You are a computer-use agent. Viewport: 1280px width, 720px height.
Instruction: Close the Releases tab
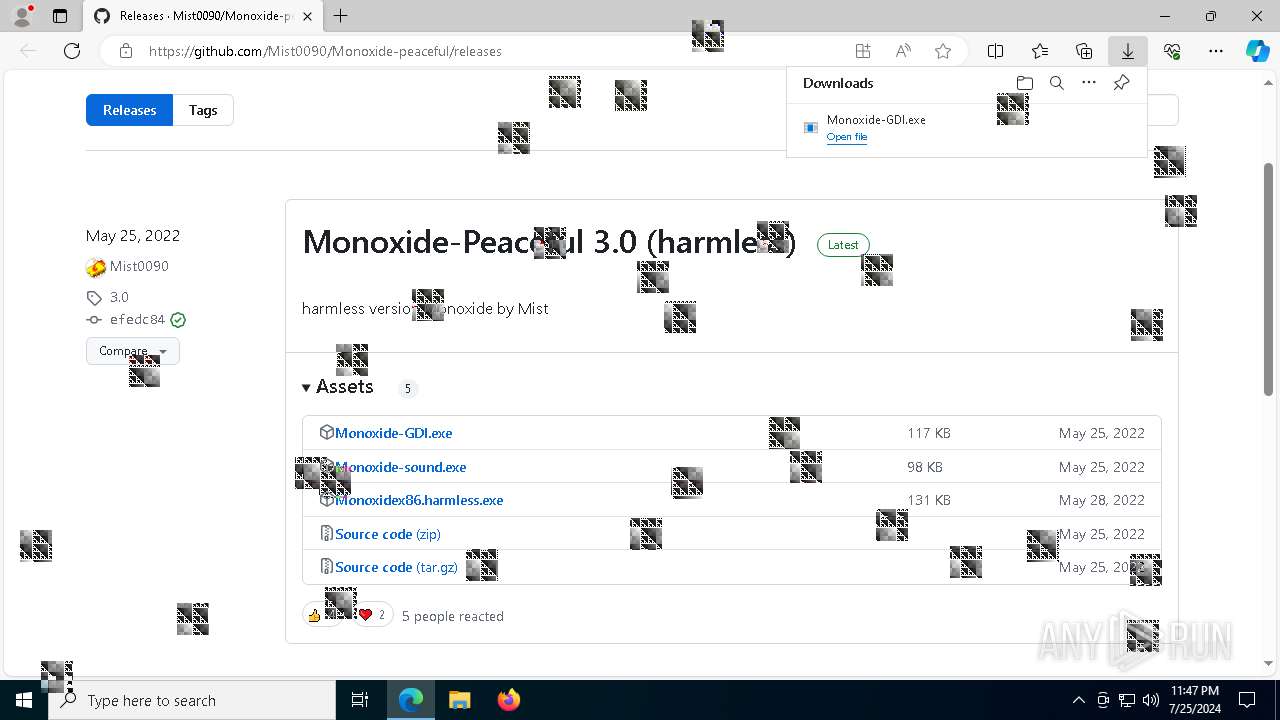[x=307, y=16]
